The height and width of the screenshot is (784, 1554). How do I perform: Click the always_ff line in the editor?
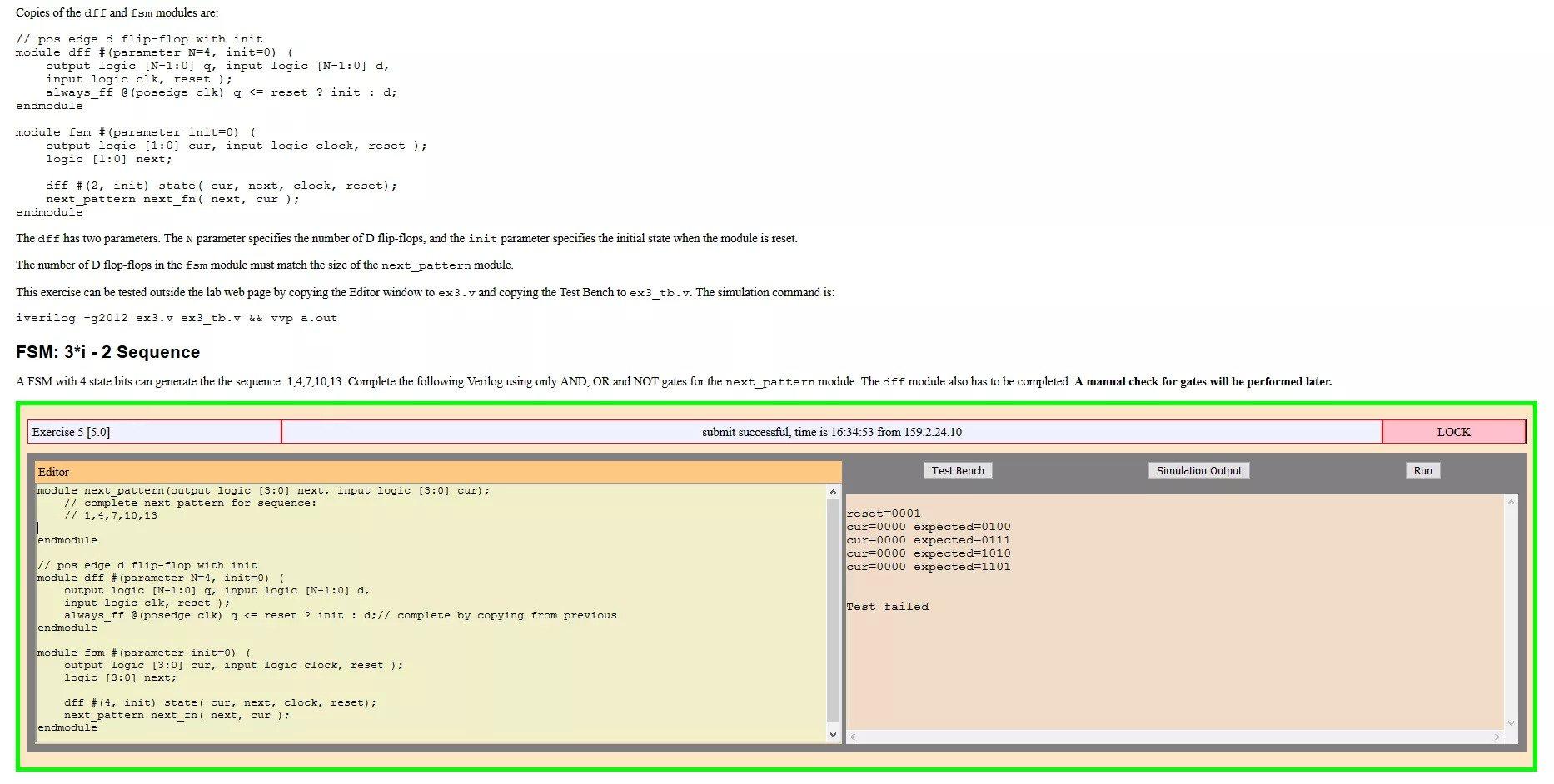pyautogui.click(x=340, y=615)
